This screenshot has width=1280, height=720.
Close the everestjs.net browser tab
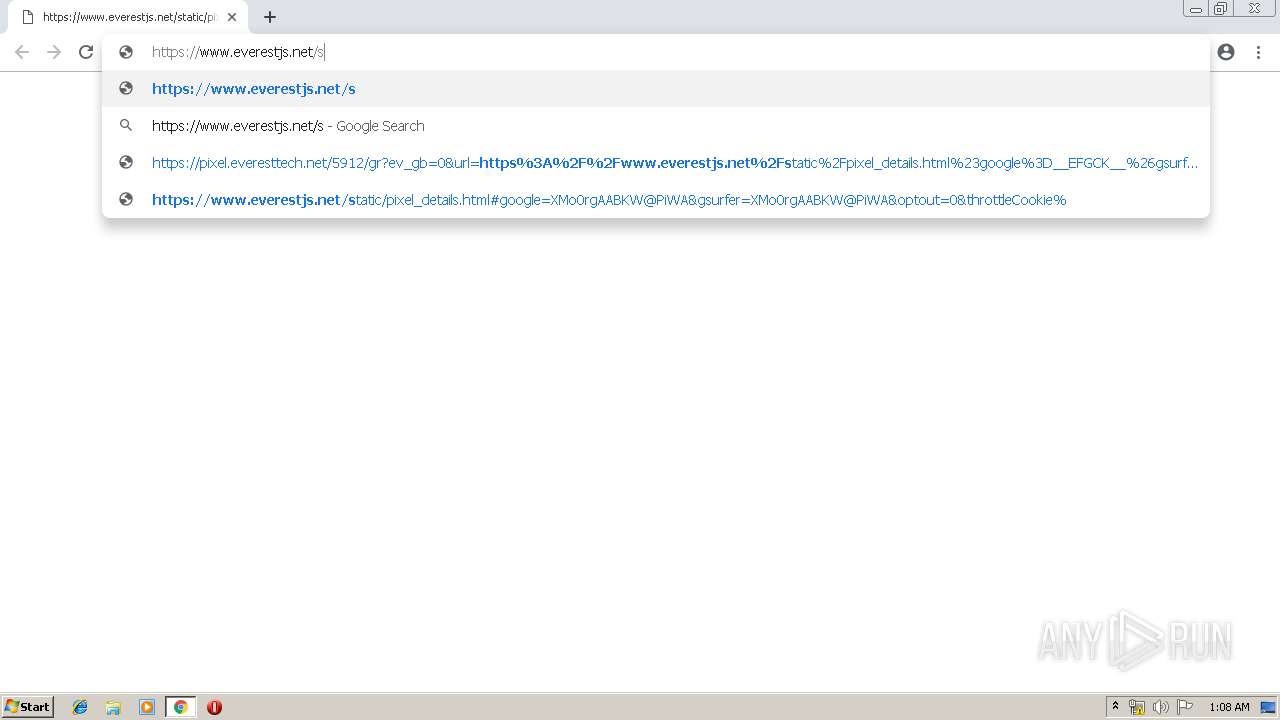(x=232, y=17)
